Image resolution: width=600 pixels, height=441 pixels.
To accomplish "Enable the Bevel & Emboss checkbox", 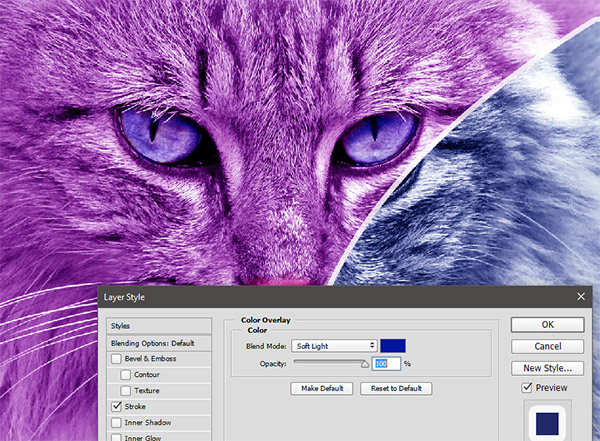I will 117,358.
